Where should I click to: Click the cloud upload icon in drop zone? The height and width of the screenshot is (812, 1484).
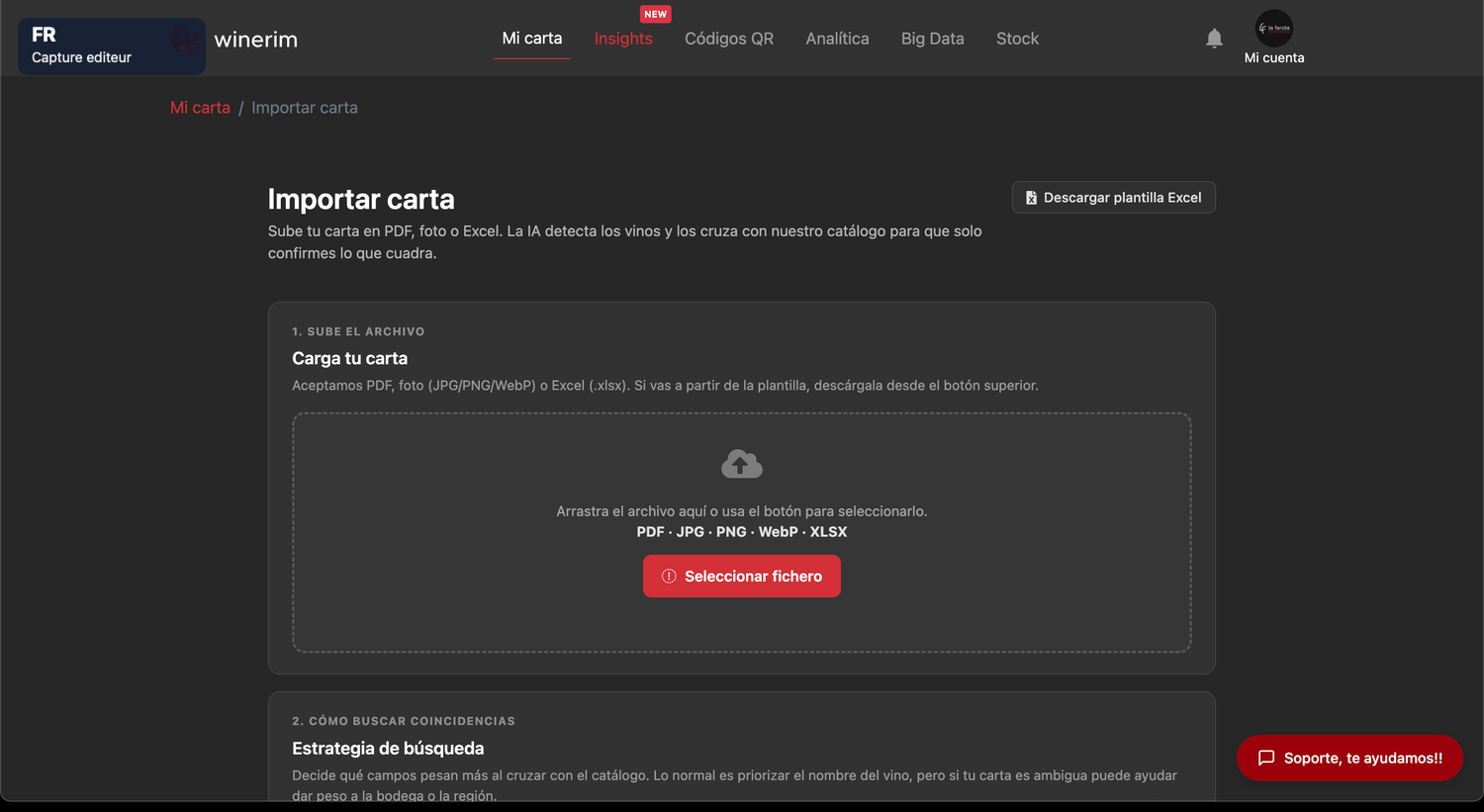click(742, 464)
